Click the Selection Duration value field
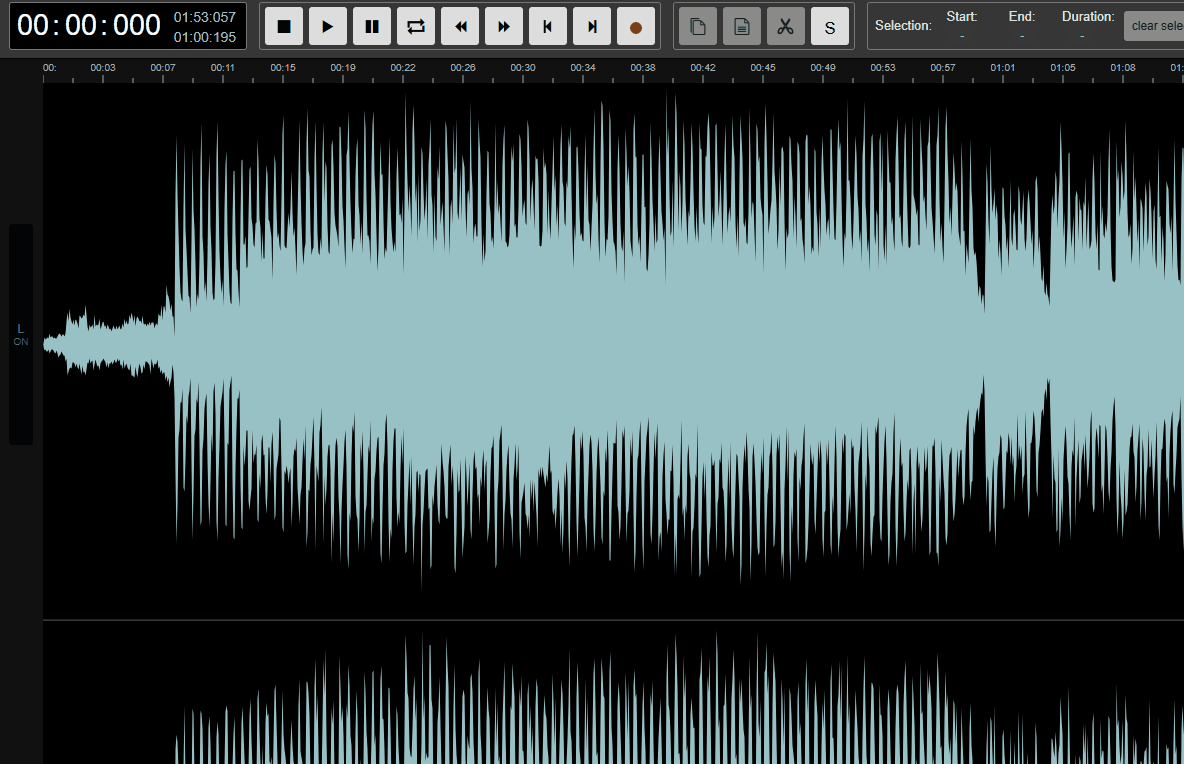The width and height of the screenshot is (1184, 764). pos(1082,36)
